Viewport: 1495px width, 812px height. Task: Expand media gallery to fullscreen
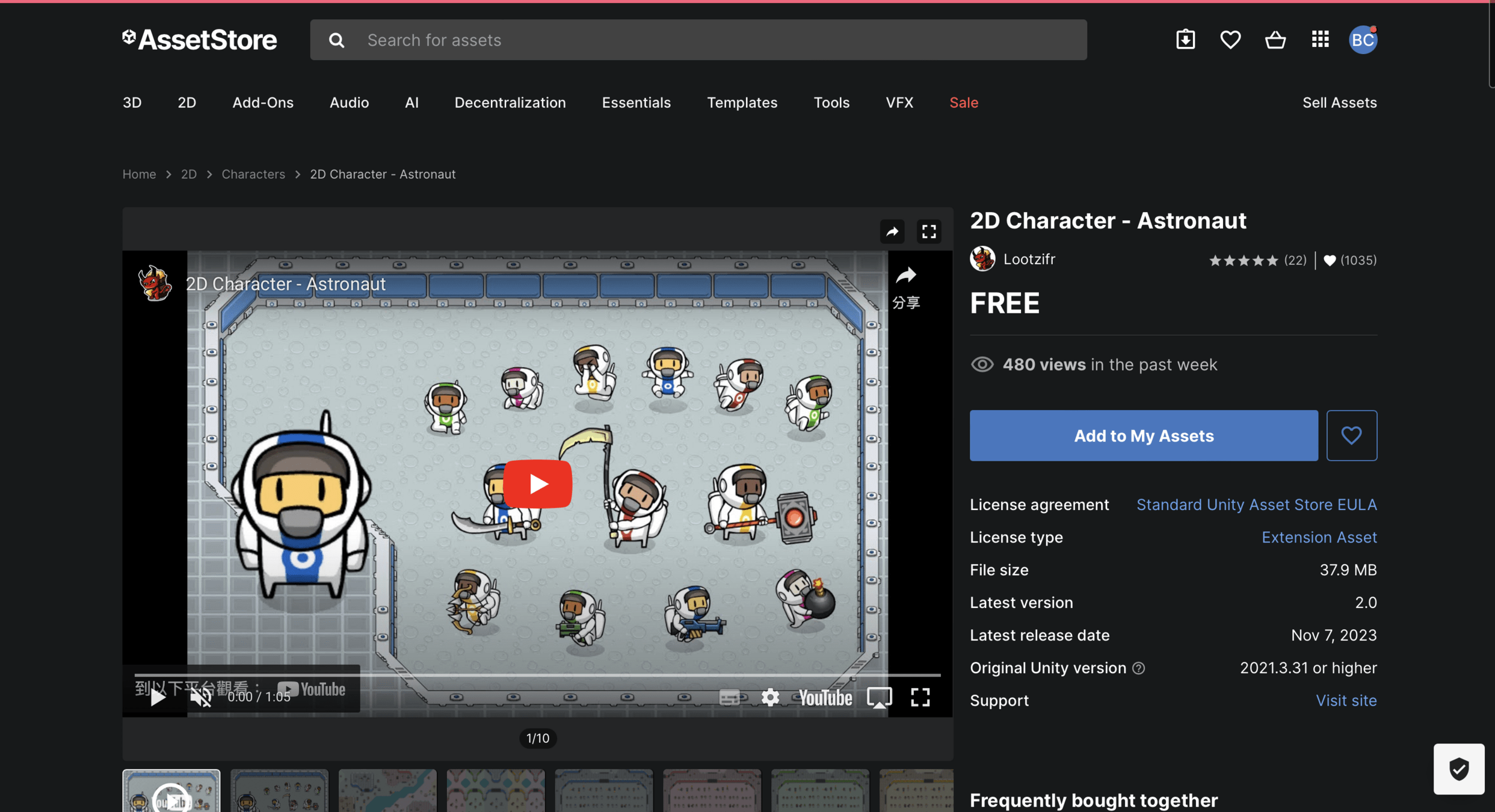[929, 232]
